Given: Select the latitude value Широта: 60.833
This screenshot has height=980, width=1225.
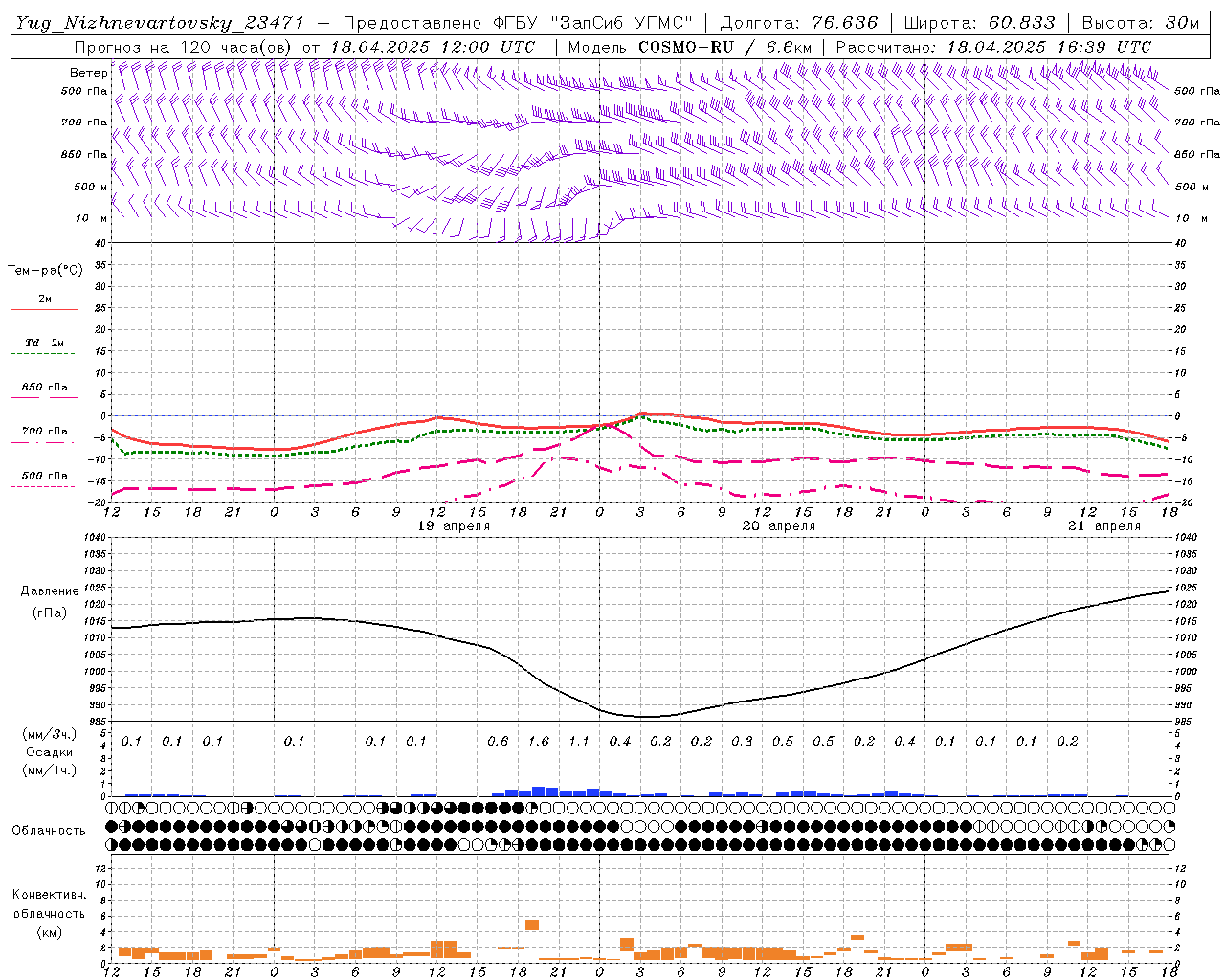Looking at the screenshot, I should click(980, 23).
